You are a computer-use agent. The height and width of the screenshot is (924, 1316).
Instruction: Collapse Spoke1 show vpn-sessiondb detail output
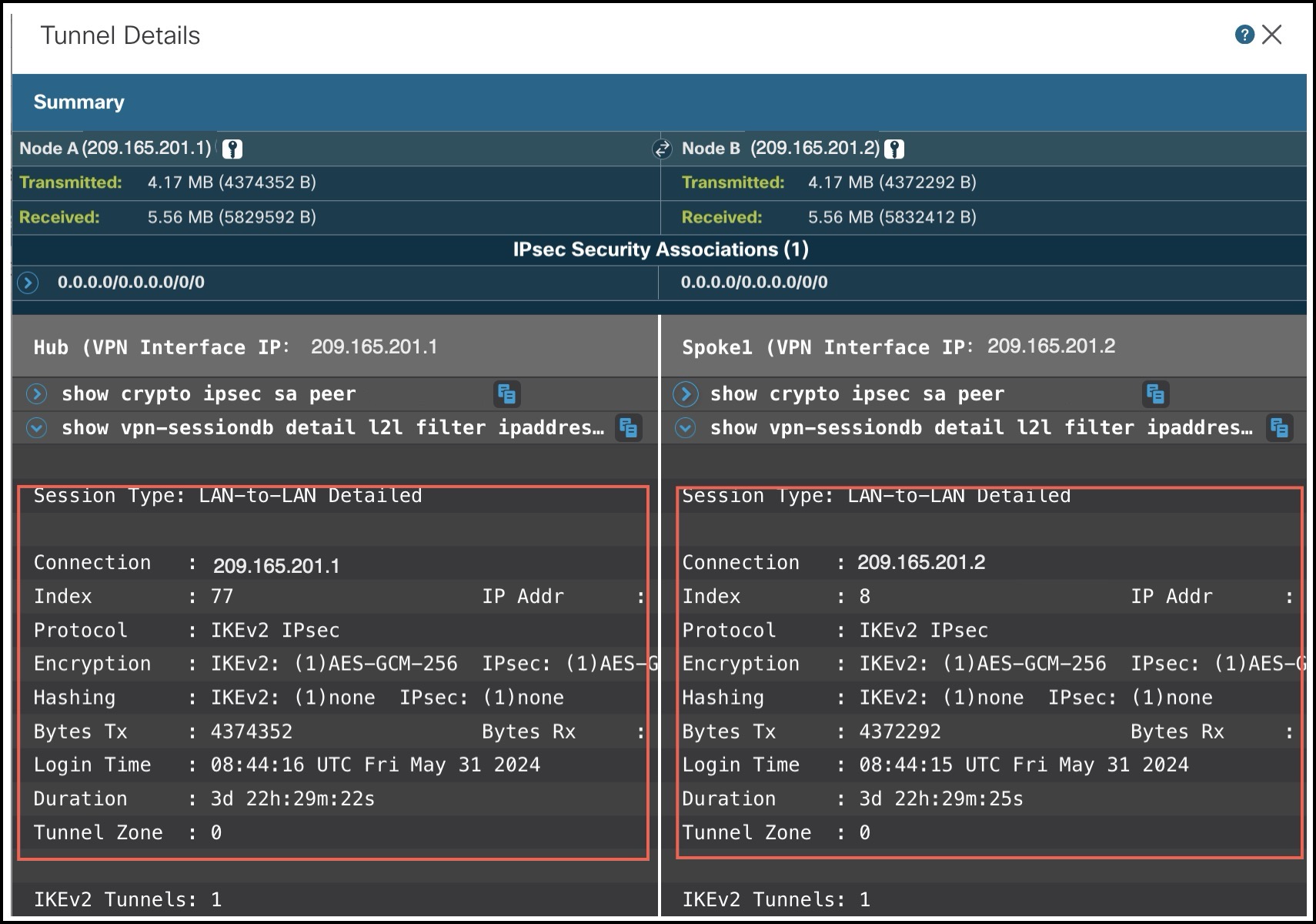(x=685, y=428)
